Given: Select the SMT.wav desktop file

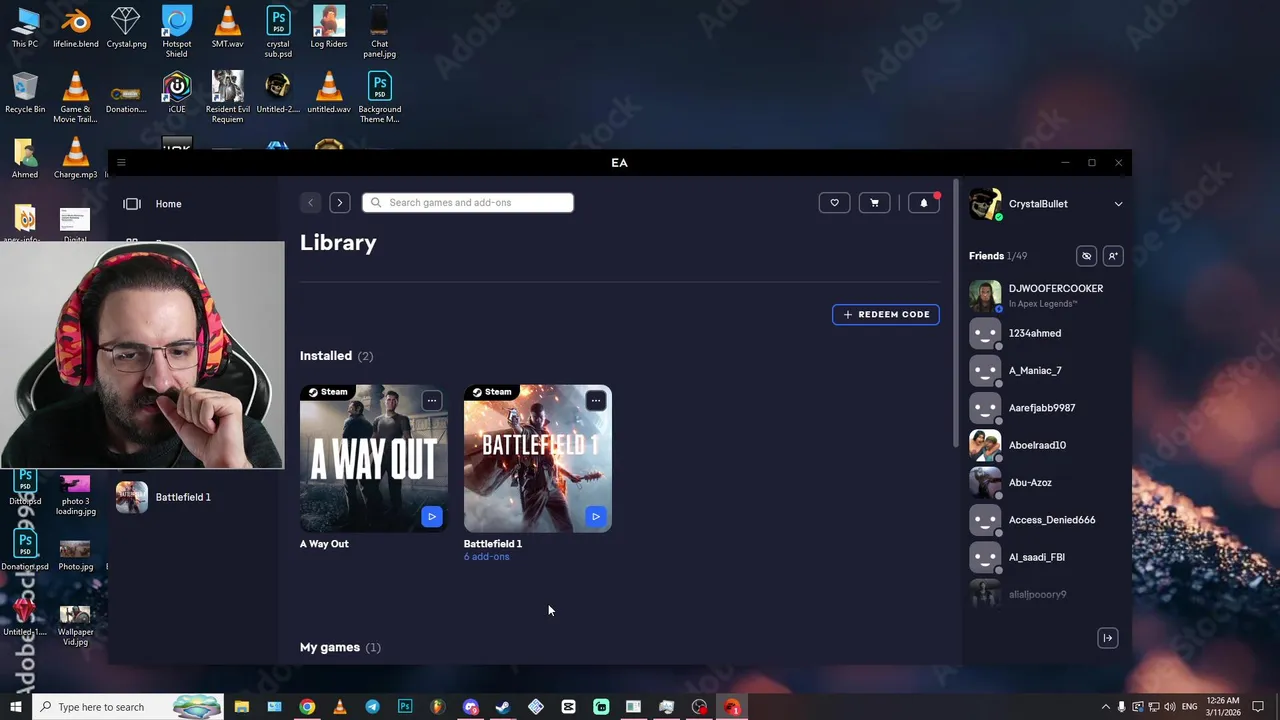Looking at the screenshot, I should click(x=227, y=28).
